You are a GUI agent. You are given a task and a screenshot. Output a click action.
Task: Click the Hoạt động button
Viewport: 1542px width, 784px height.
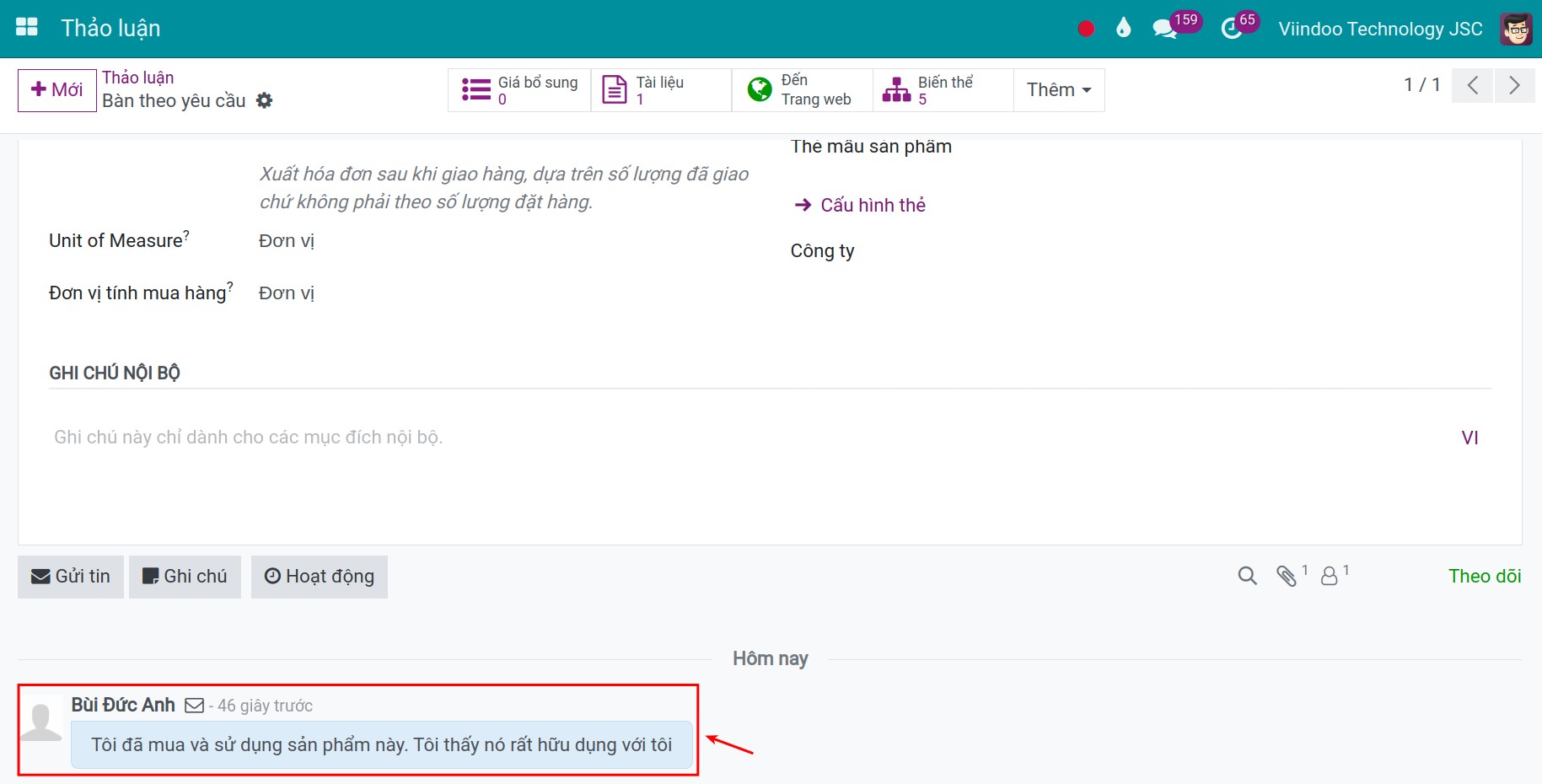pos(320,577)
